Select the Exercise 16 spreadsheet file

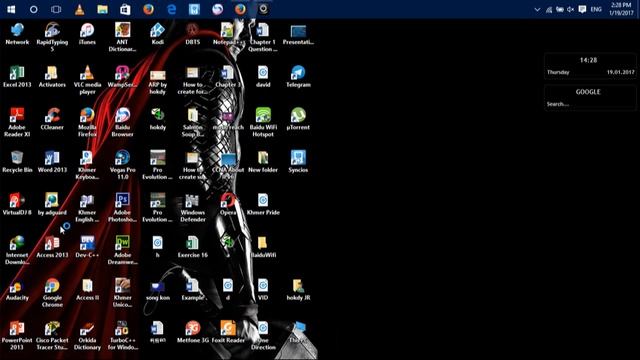tap(193, 247)
